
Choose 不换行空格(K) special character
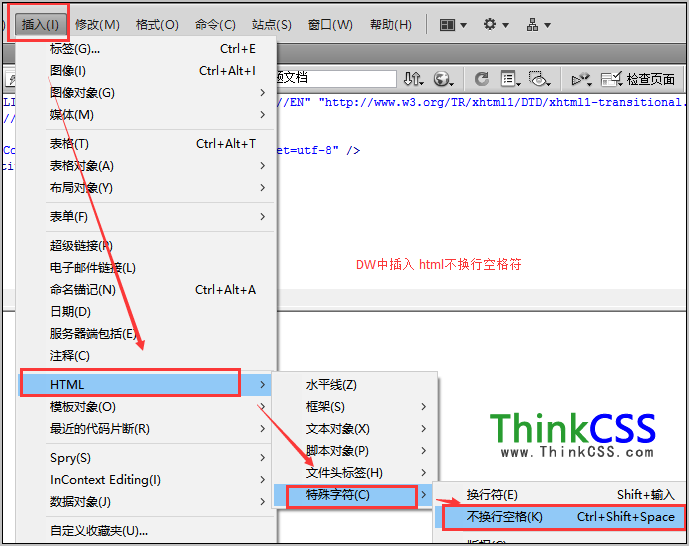point(560,517)
